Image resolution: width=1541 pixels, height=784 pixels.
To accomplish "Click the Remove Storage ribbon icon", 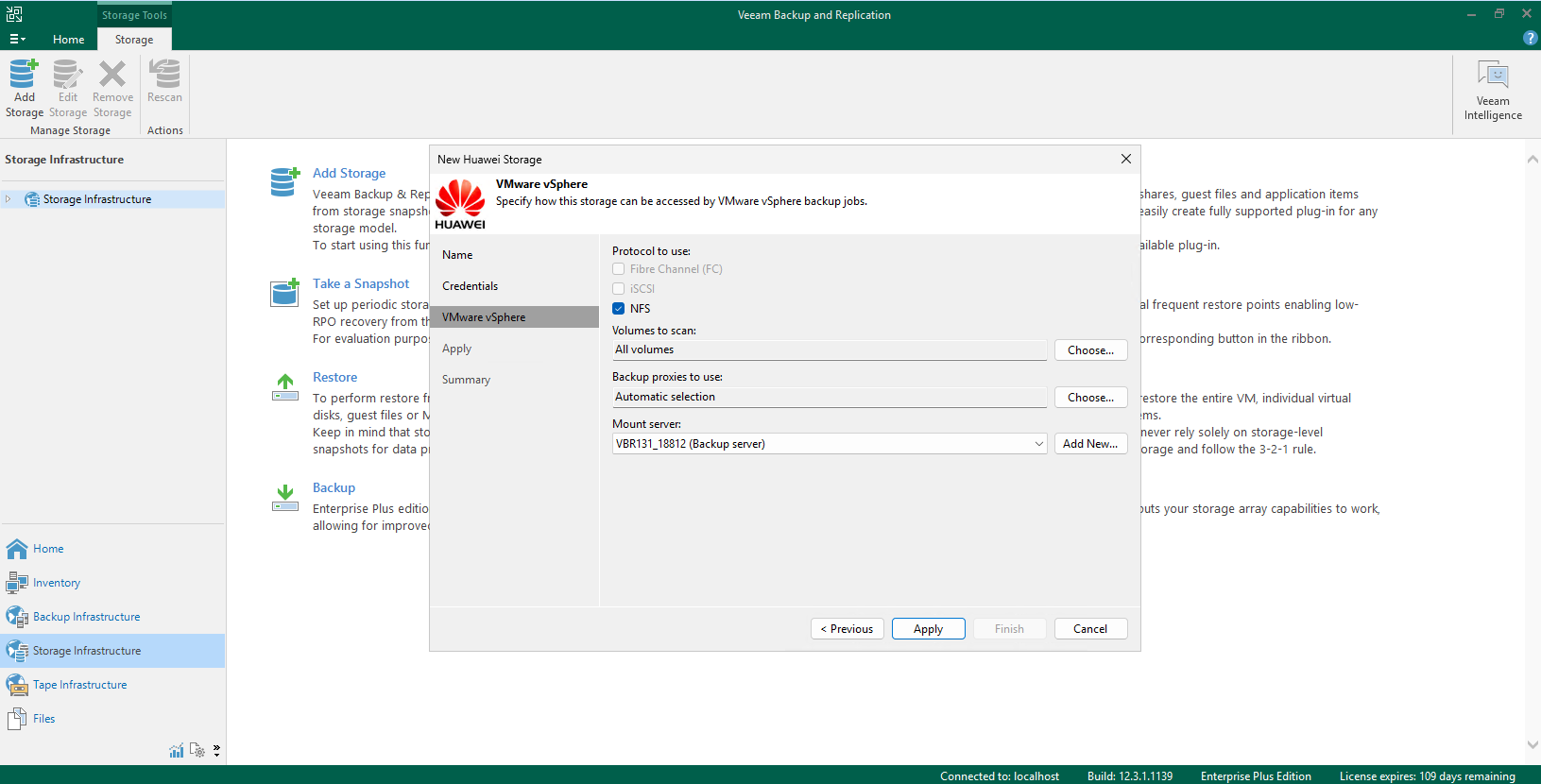I will (x=112, y=74).
